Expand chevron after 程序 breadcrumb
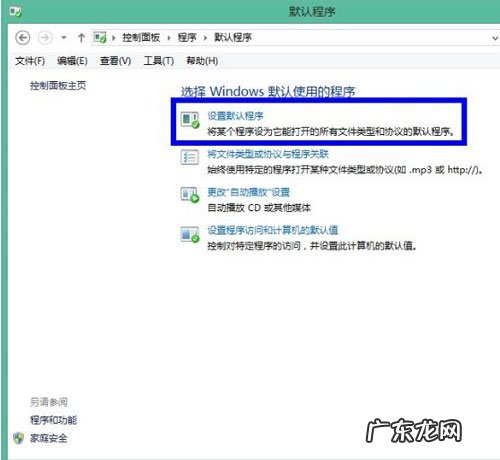500x460 pixels. (x=205, y=38)
